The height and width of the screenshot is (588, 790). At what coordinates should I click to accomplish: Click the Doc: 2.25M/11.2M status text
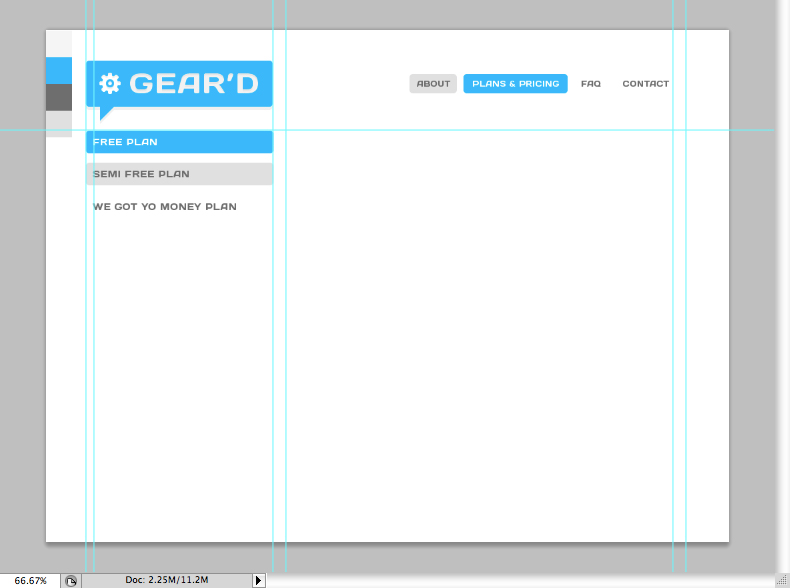click(x=167, y=580)
